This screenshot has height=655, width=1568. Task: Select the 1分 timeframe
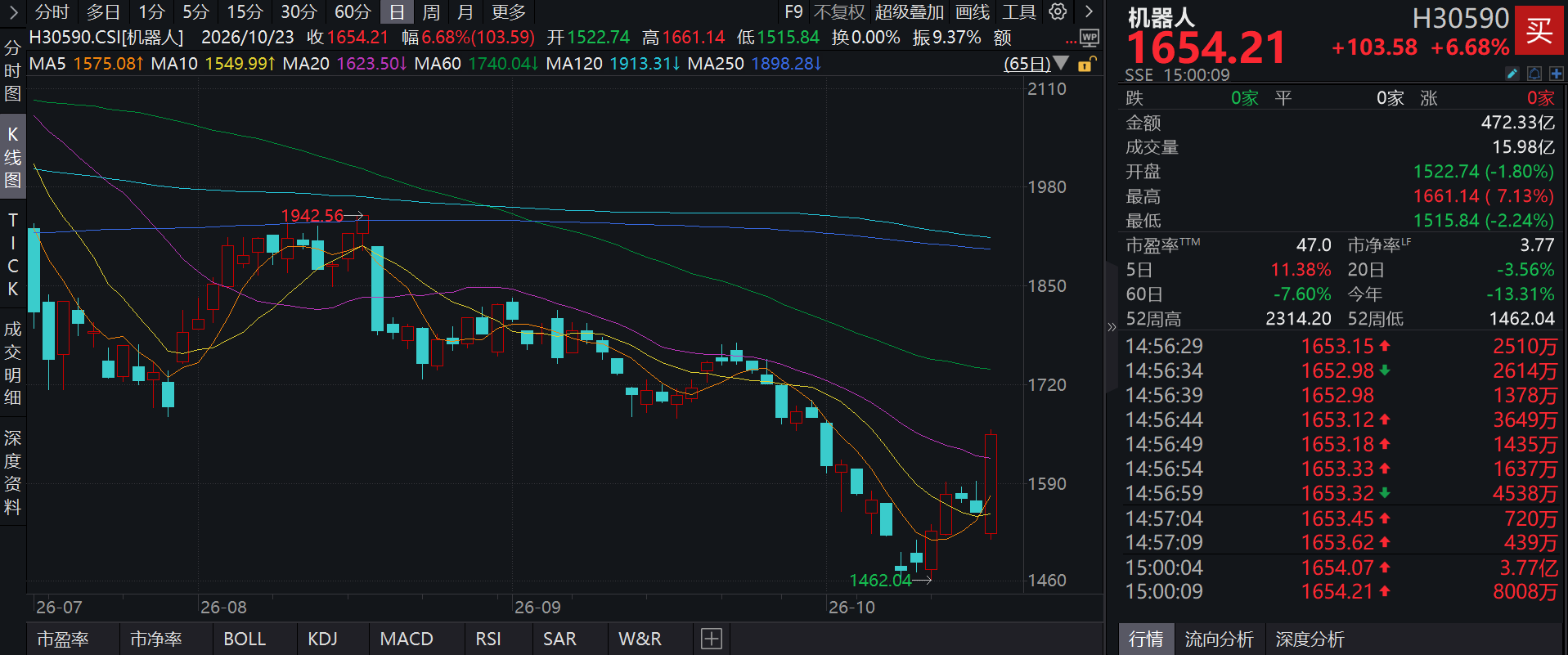pos(151,12)
